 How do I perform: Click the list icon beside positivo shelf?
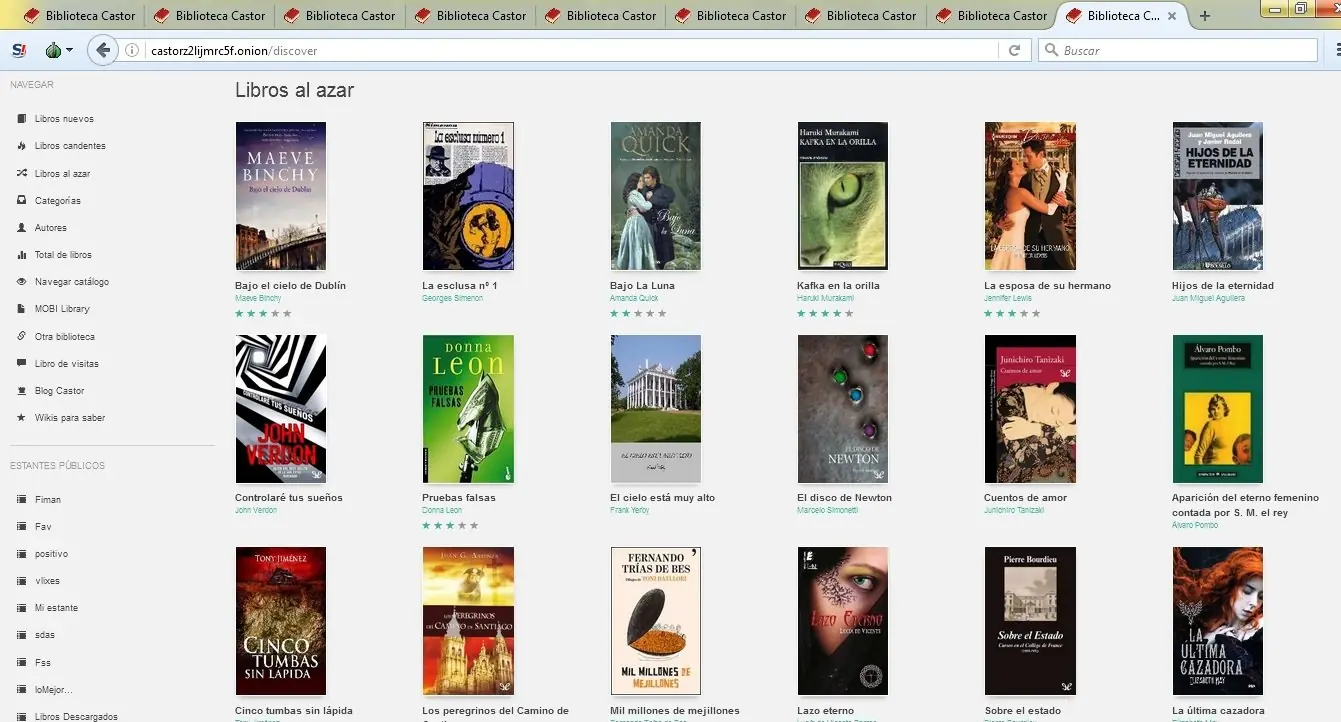(22, 553)
